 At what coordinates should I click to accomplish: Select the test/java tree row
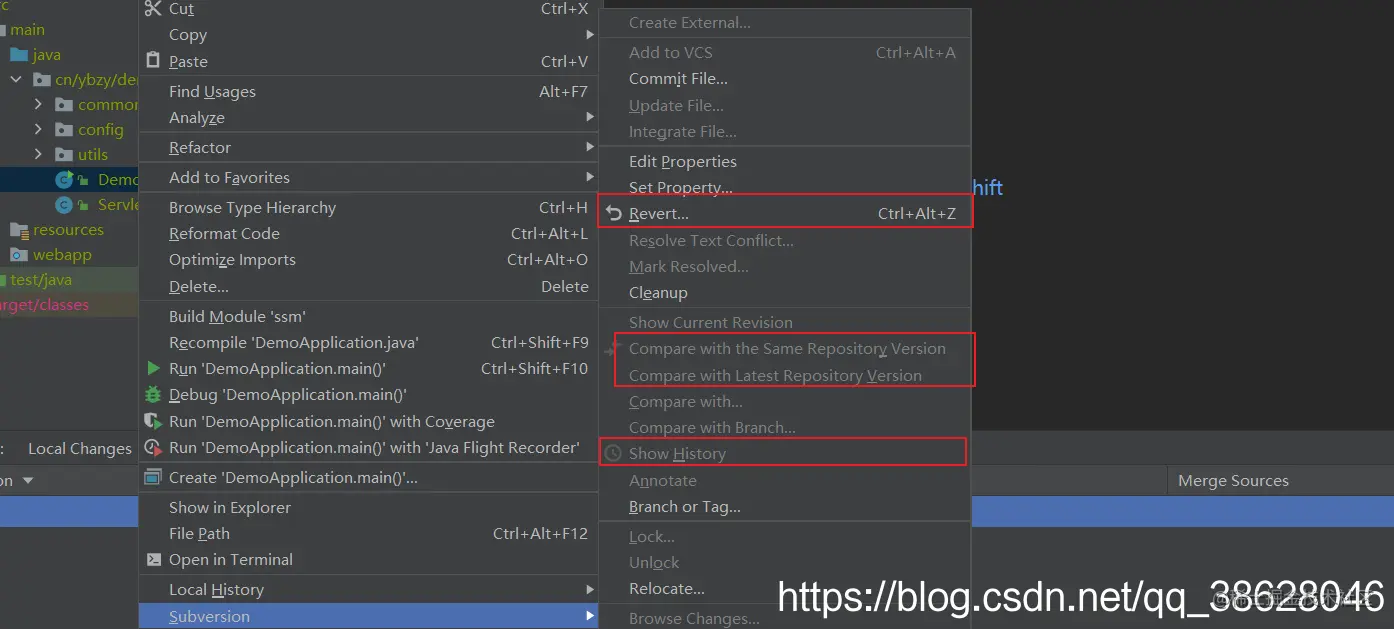[x=69, y=280]
